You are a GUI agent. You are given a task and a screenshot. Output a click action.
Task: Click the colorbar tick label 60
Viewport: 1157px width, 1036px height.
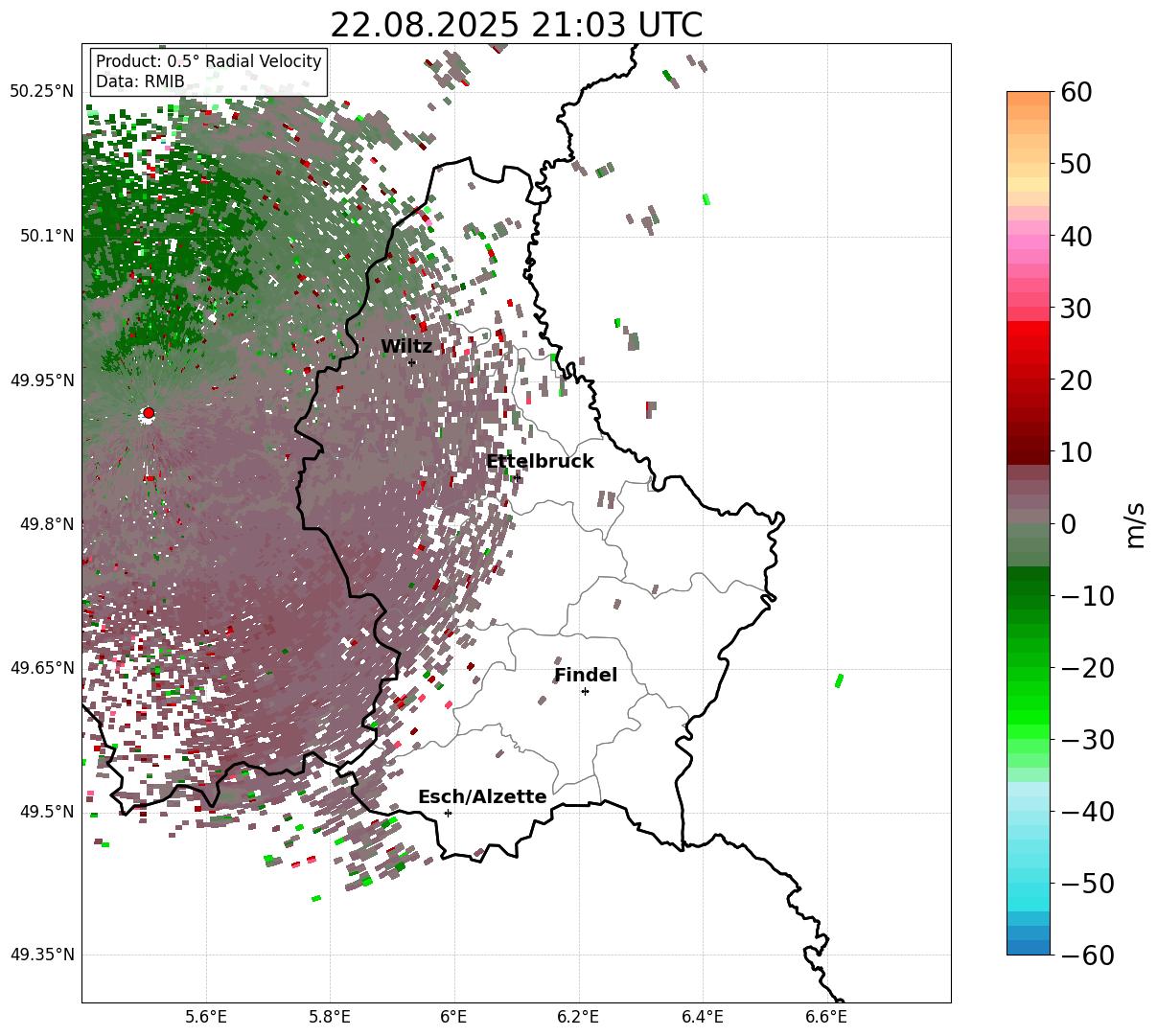(x=1076, y=92)
